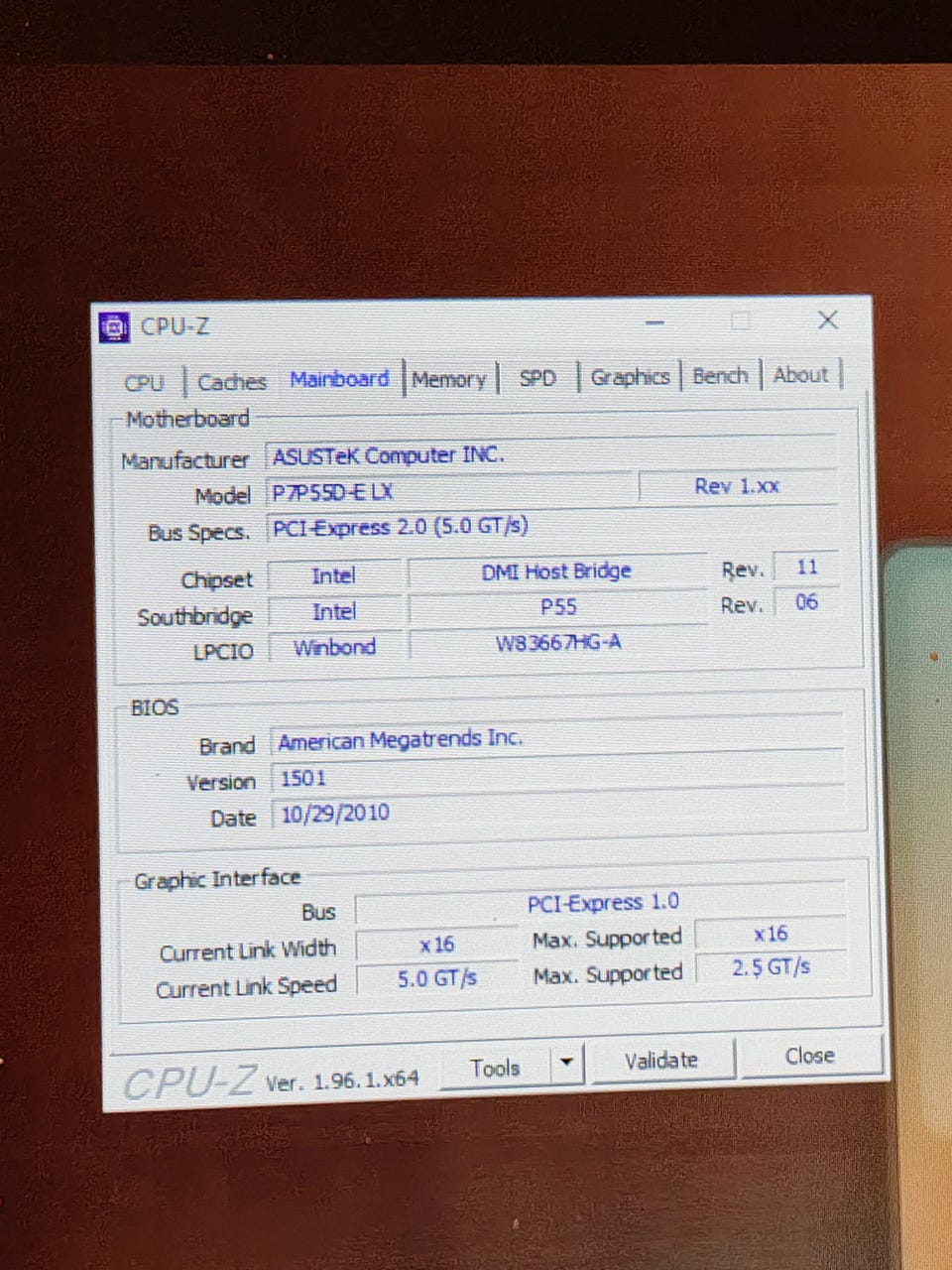Click the Tools button
Viewport: 952px width, 1270px height.
[494, 1068]
